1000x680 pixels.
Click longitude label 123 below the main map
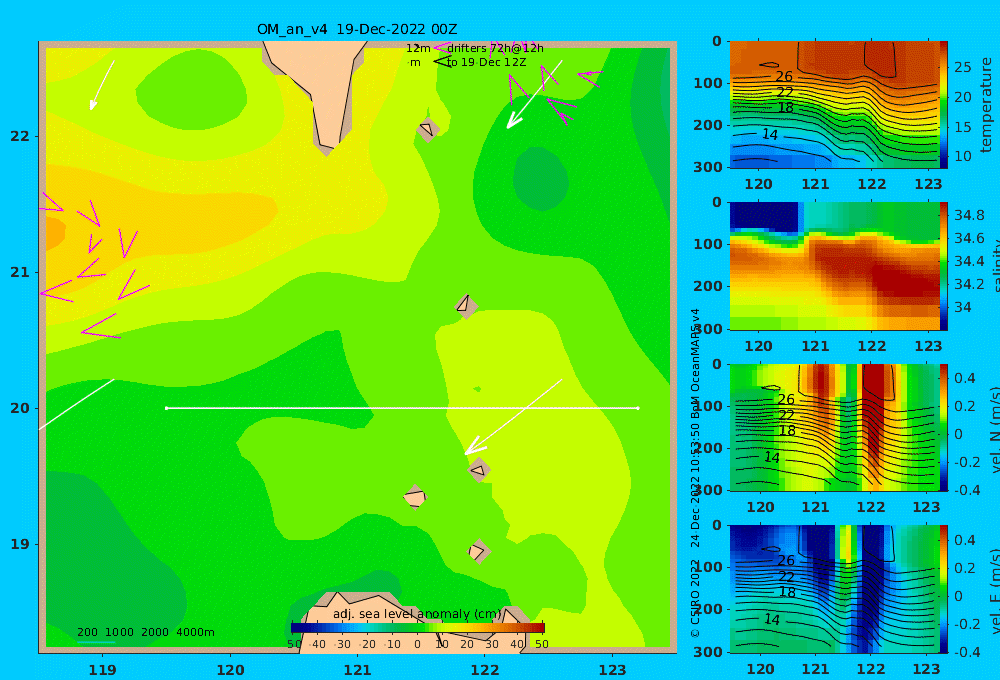612,670
